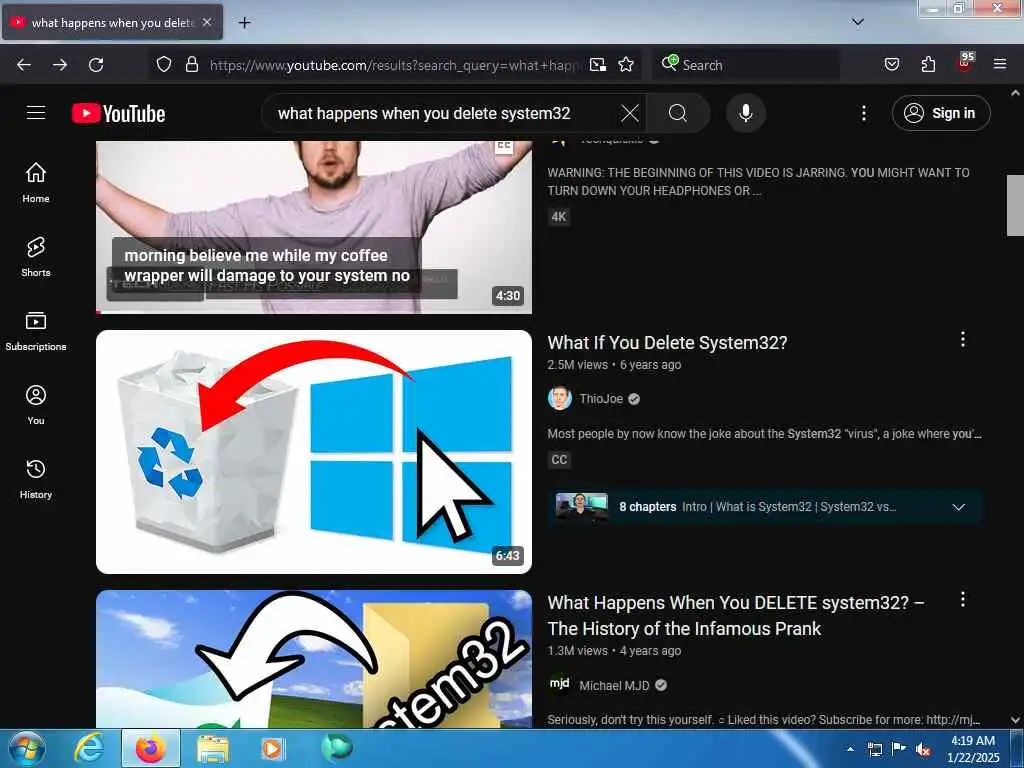Open the network tray icon

(874, 749)
